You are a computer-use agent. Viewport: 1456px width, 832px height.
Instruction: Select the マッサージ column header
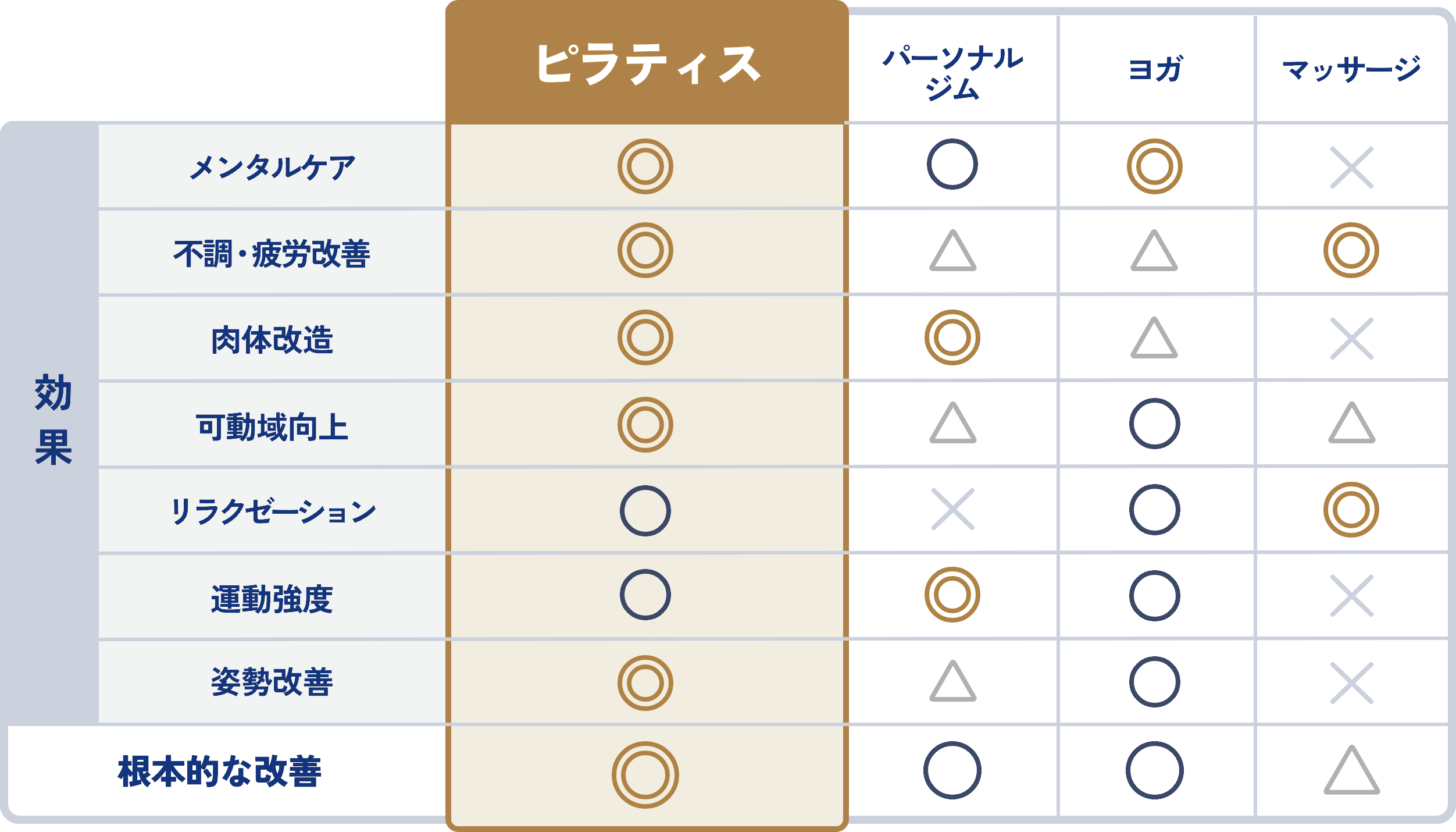click(x=1351, y=70)
